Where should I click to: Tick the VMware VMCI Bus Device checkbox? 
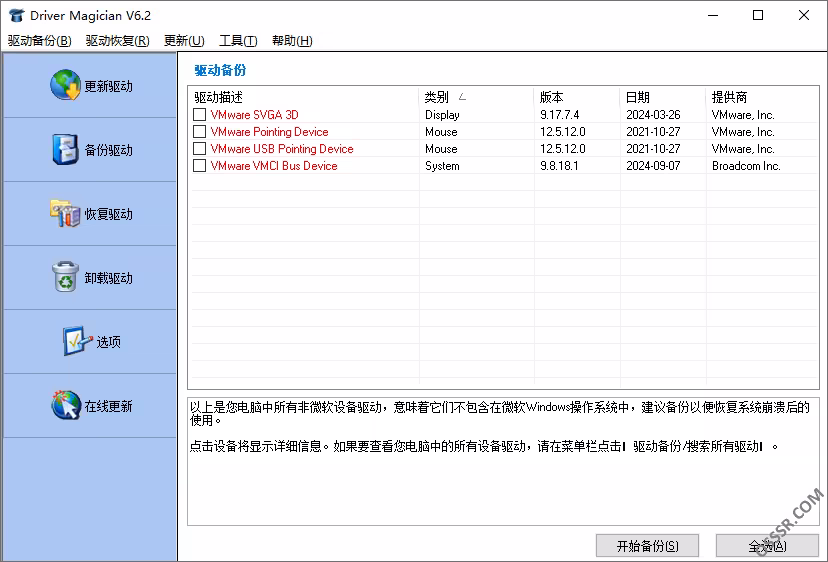[200, 166]
